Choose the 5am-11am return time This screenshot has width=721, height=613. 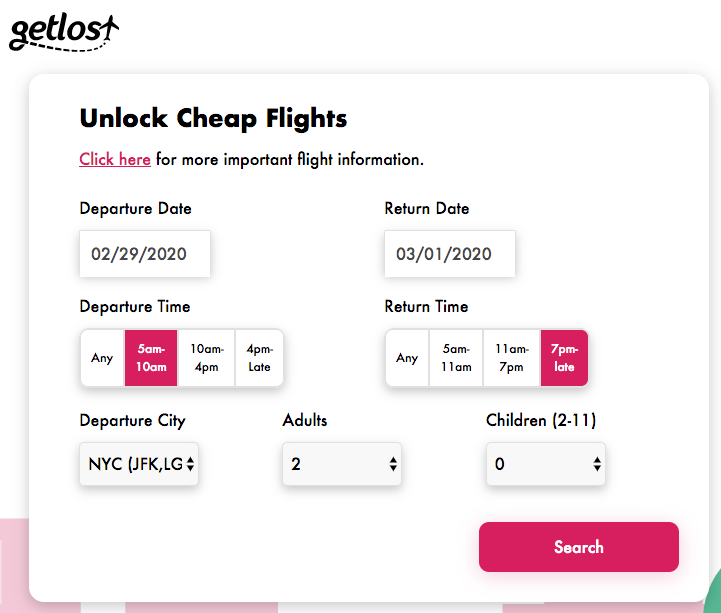click(456, 358)
